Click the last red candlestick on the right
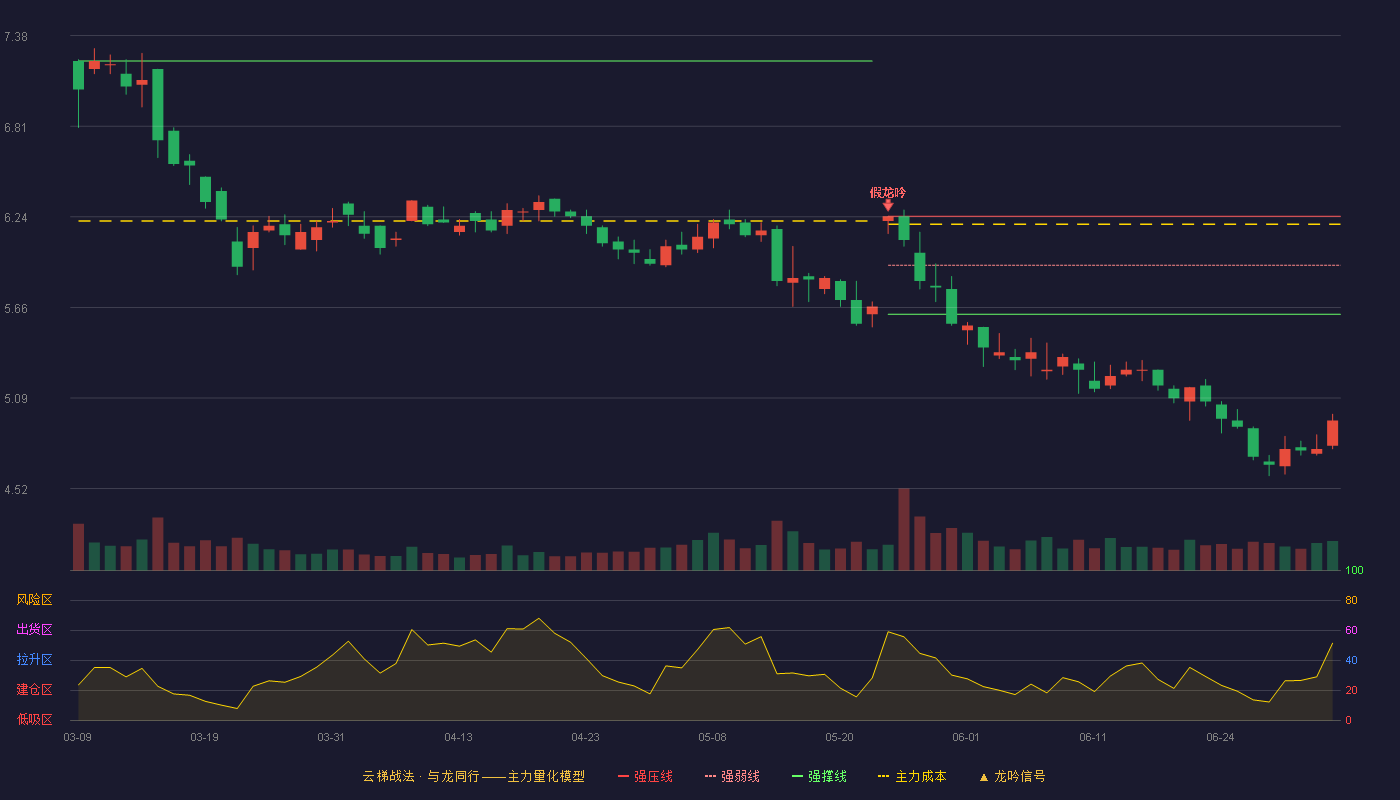The image size is (1400, 800). (1332, 432)
